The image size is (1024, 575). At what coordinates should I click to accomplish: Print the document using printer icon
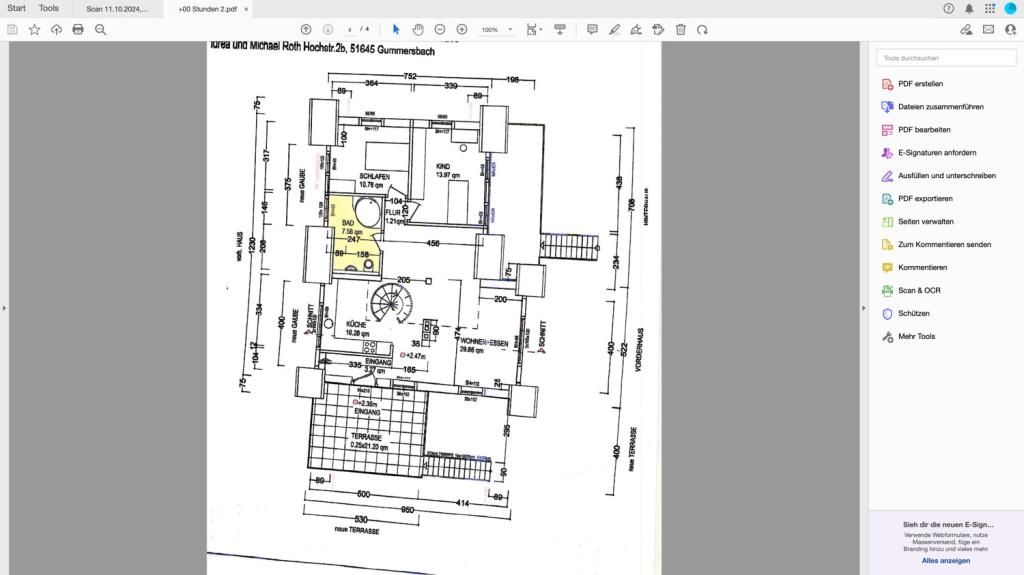78,29
